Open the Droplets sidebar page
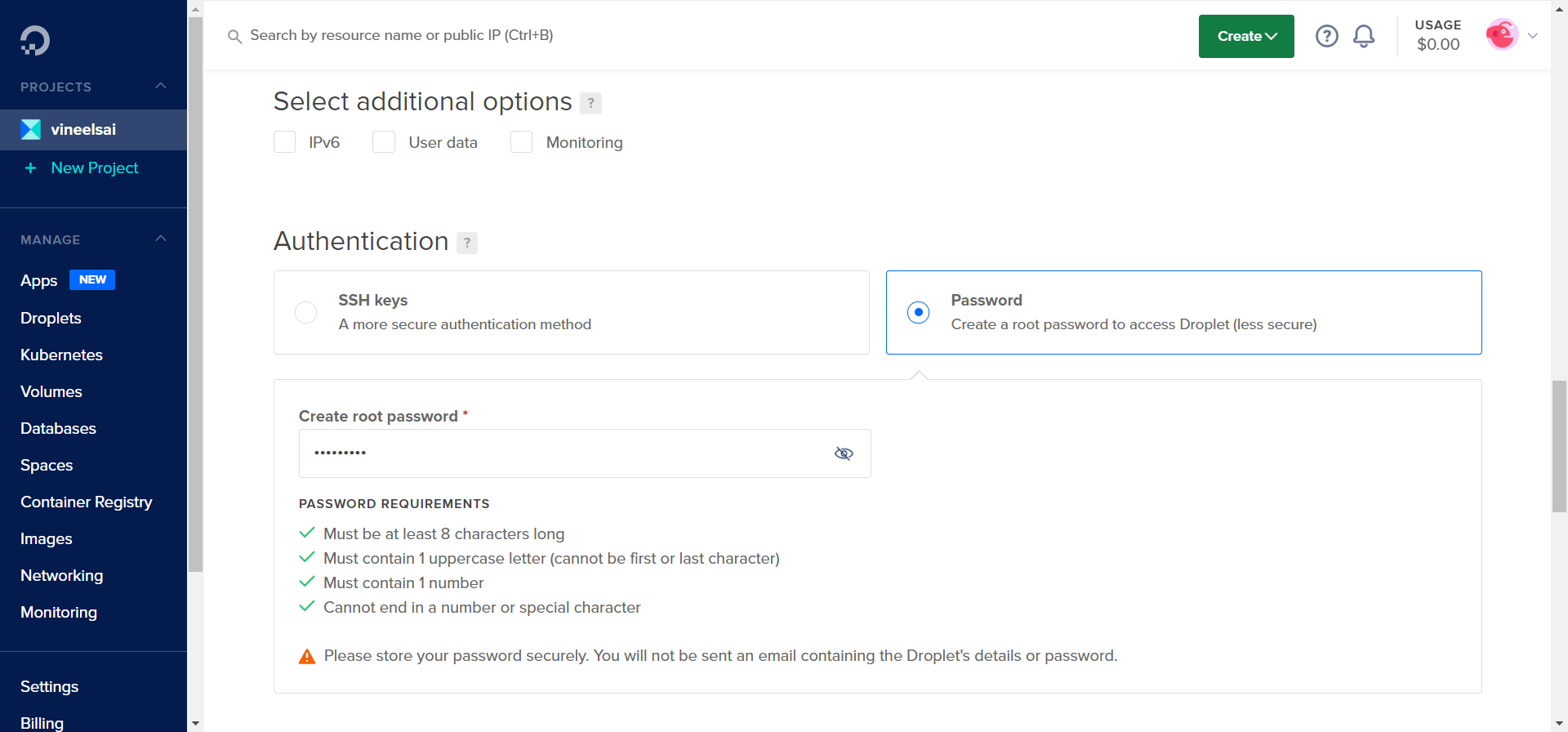Screen dimensions: 1568x732 51,318
